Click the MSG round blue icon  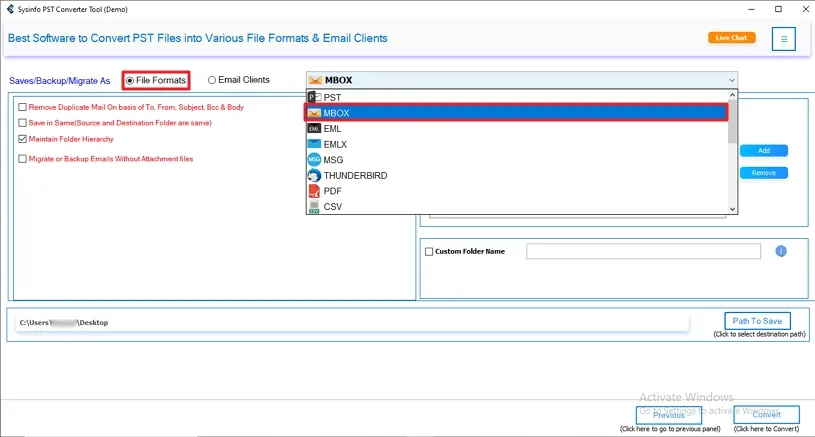coord(314,160)
